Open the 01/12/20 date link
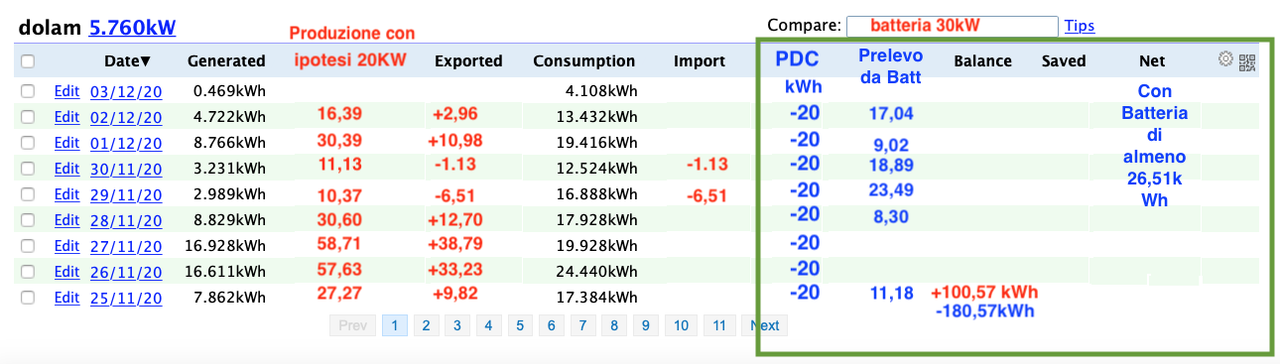The width and height of the screenshot is (1280, 364). click(126, 143)
